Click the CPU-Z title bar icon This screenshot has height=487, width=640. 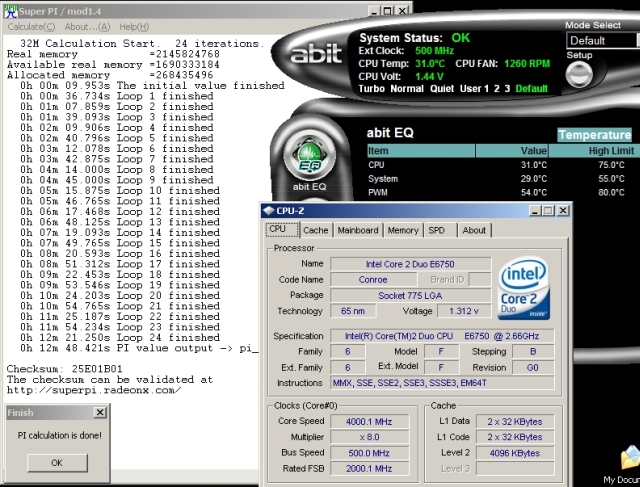pyautogui.click(x=268, y=211)
